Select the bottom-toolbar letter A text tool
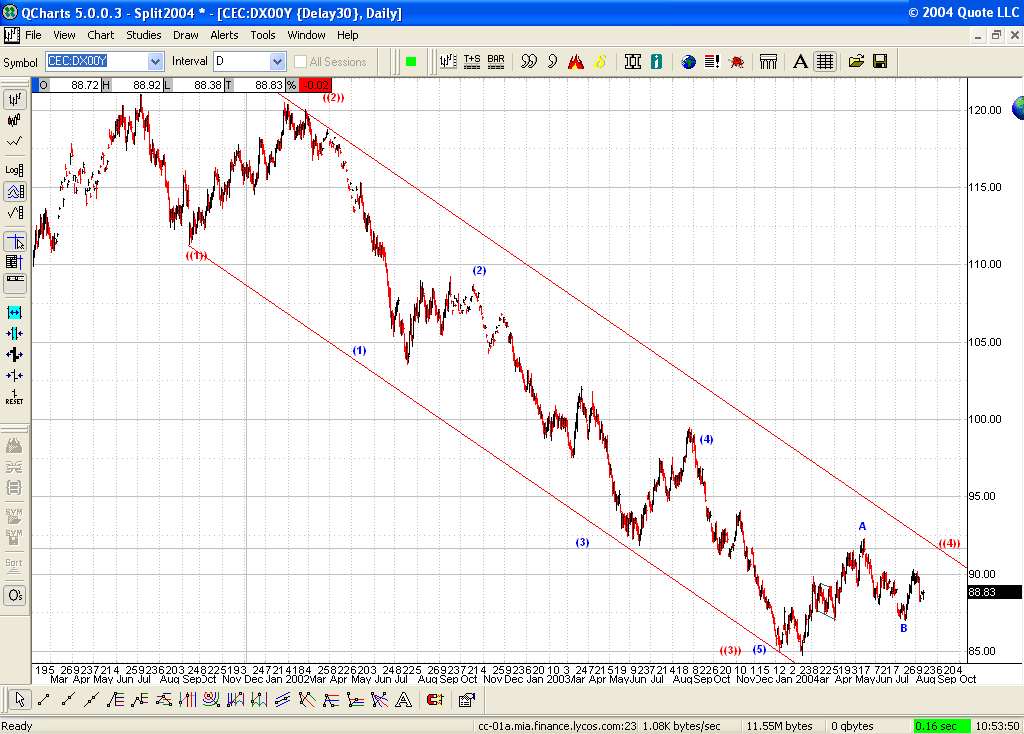Viewport: 1024px width, 734px height. tap(404, 700)
